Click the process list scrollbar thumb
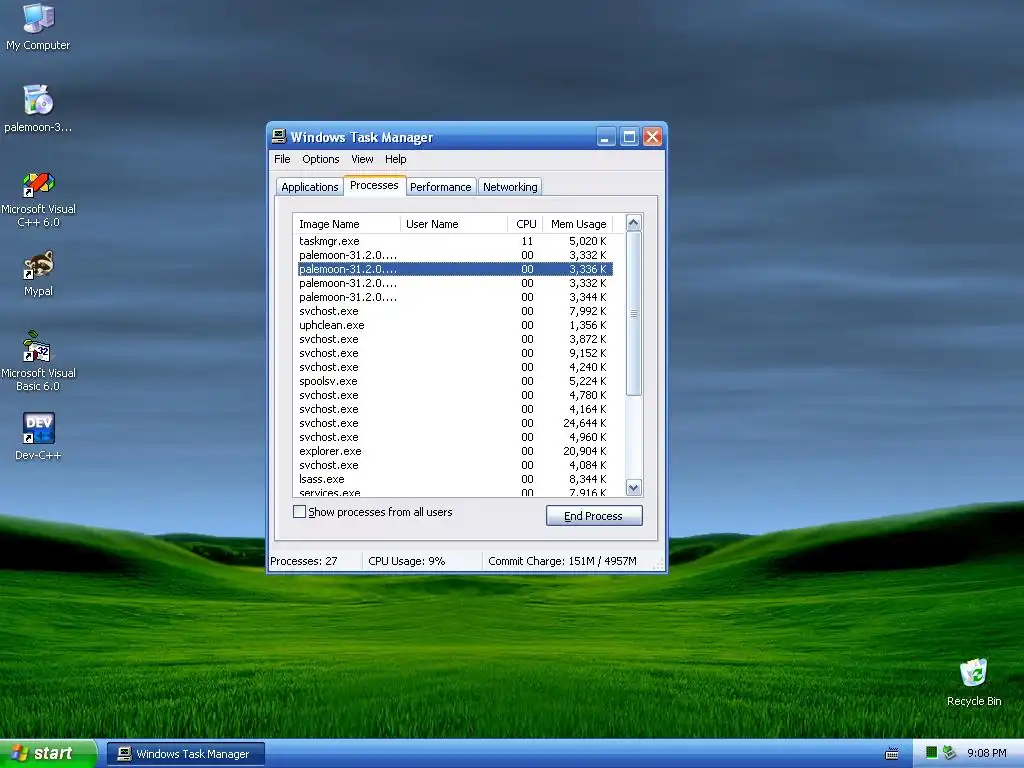The image size is (1024, 768). click(x=633, y=313)
